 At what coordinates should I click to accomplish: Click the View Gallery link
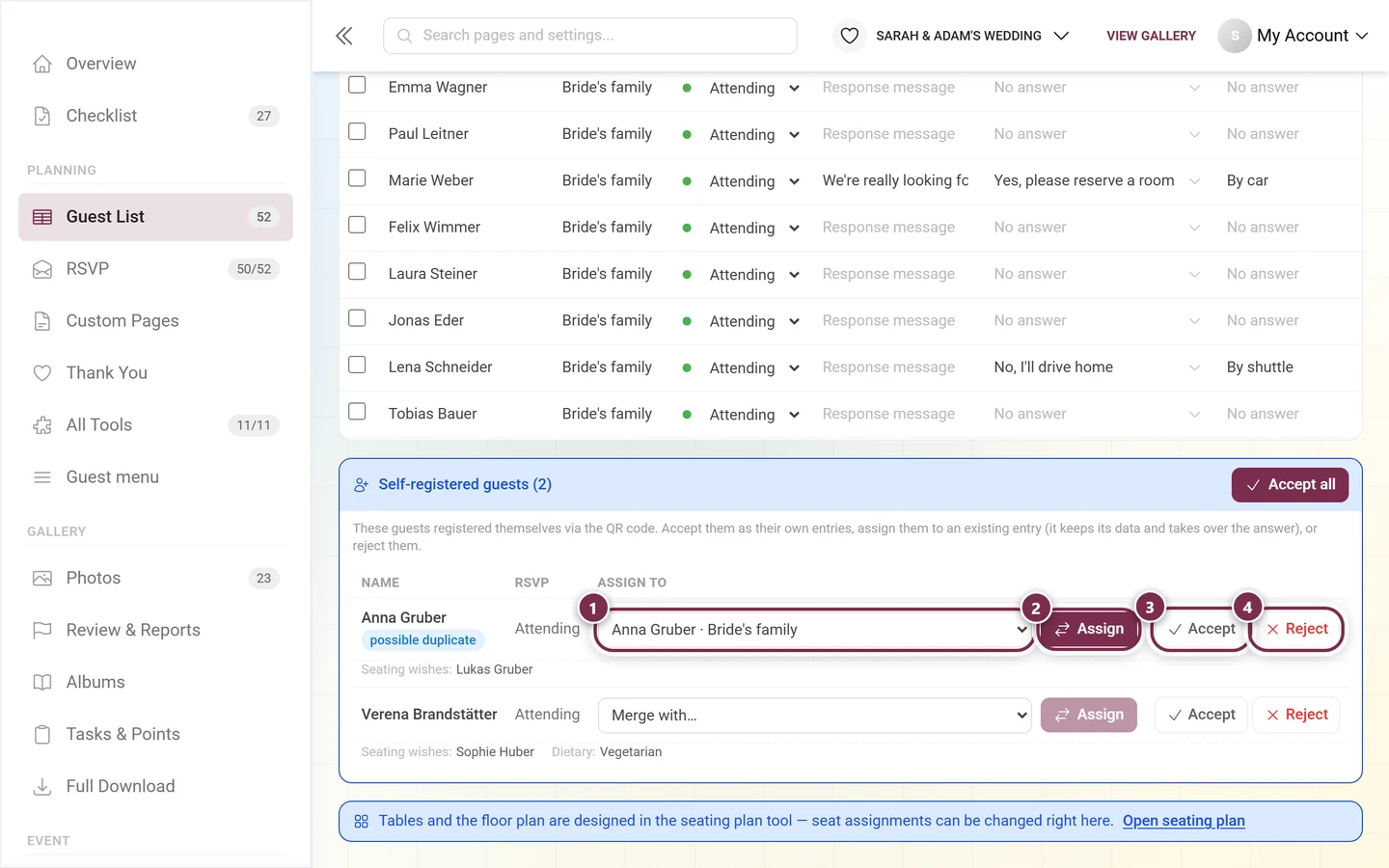coord(1151,36)
